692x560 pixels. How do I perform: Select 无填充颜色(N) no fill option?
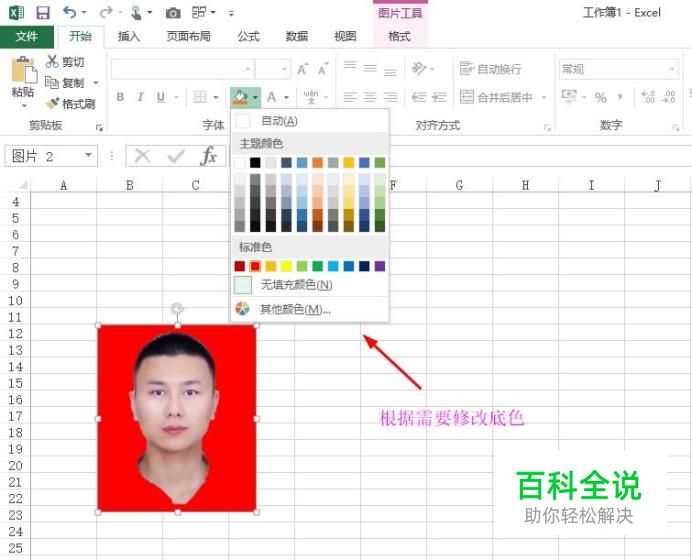click(310, 285)
